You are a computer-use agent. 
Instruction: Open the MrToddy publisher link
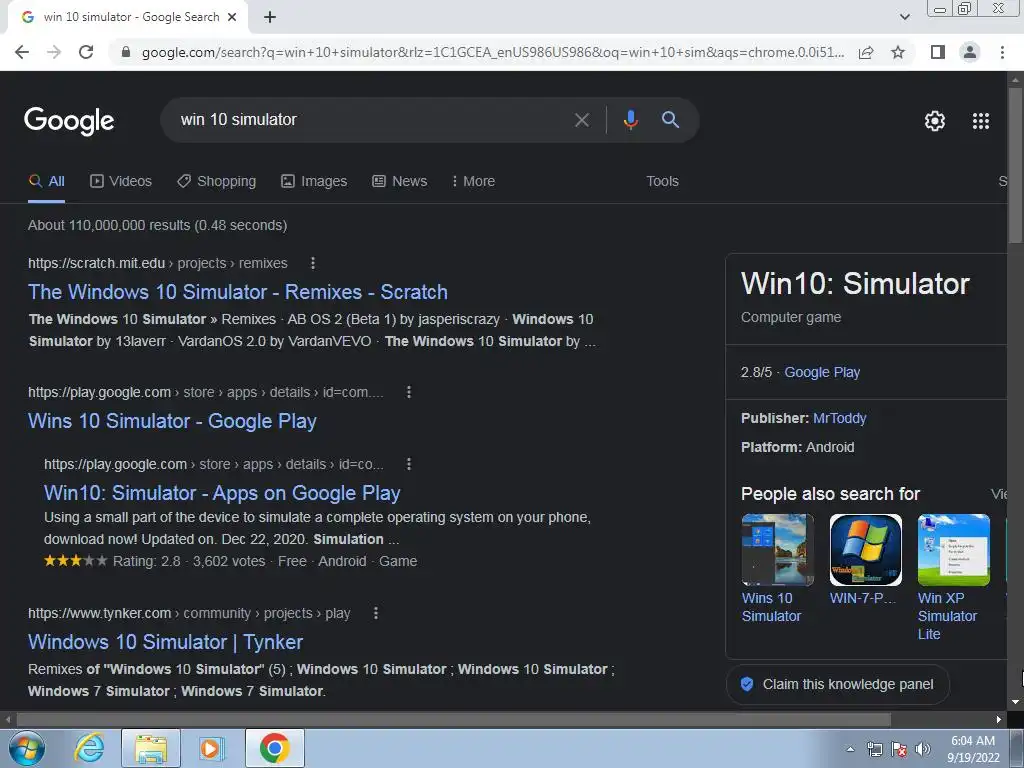[840, 419]
